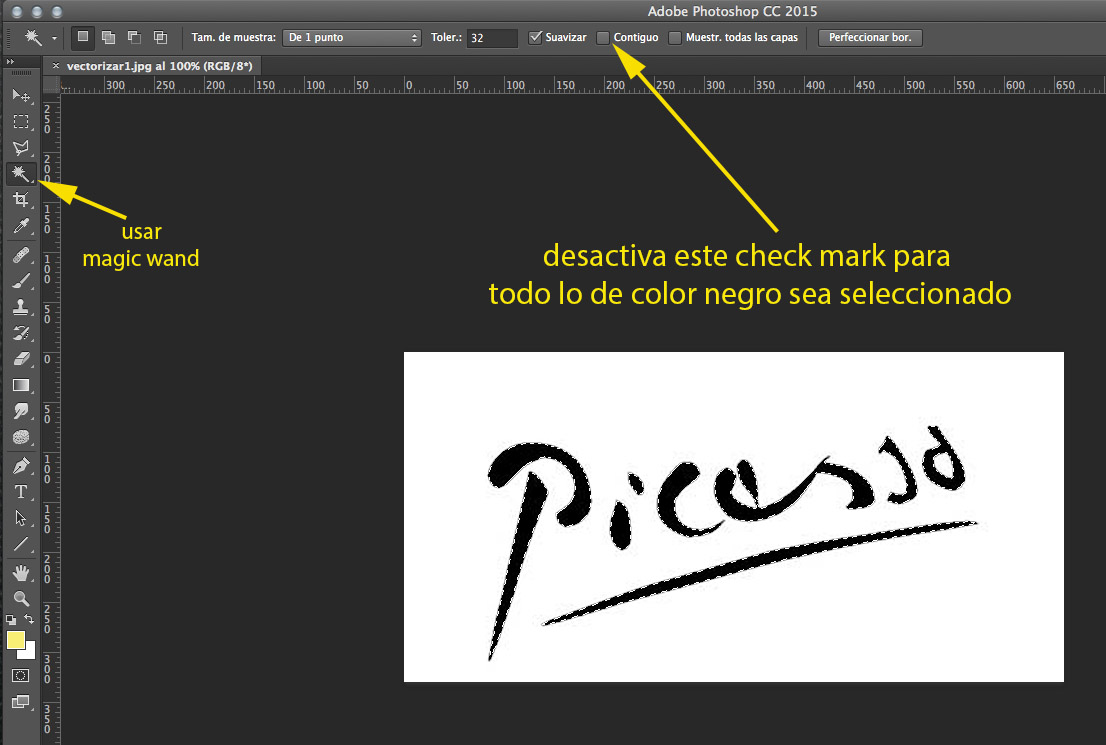The height and width of the screenshot is (745, 1106).
Task: Toggle Muestr. todas las capas checkbox
Action: [x=675, y=37]
